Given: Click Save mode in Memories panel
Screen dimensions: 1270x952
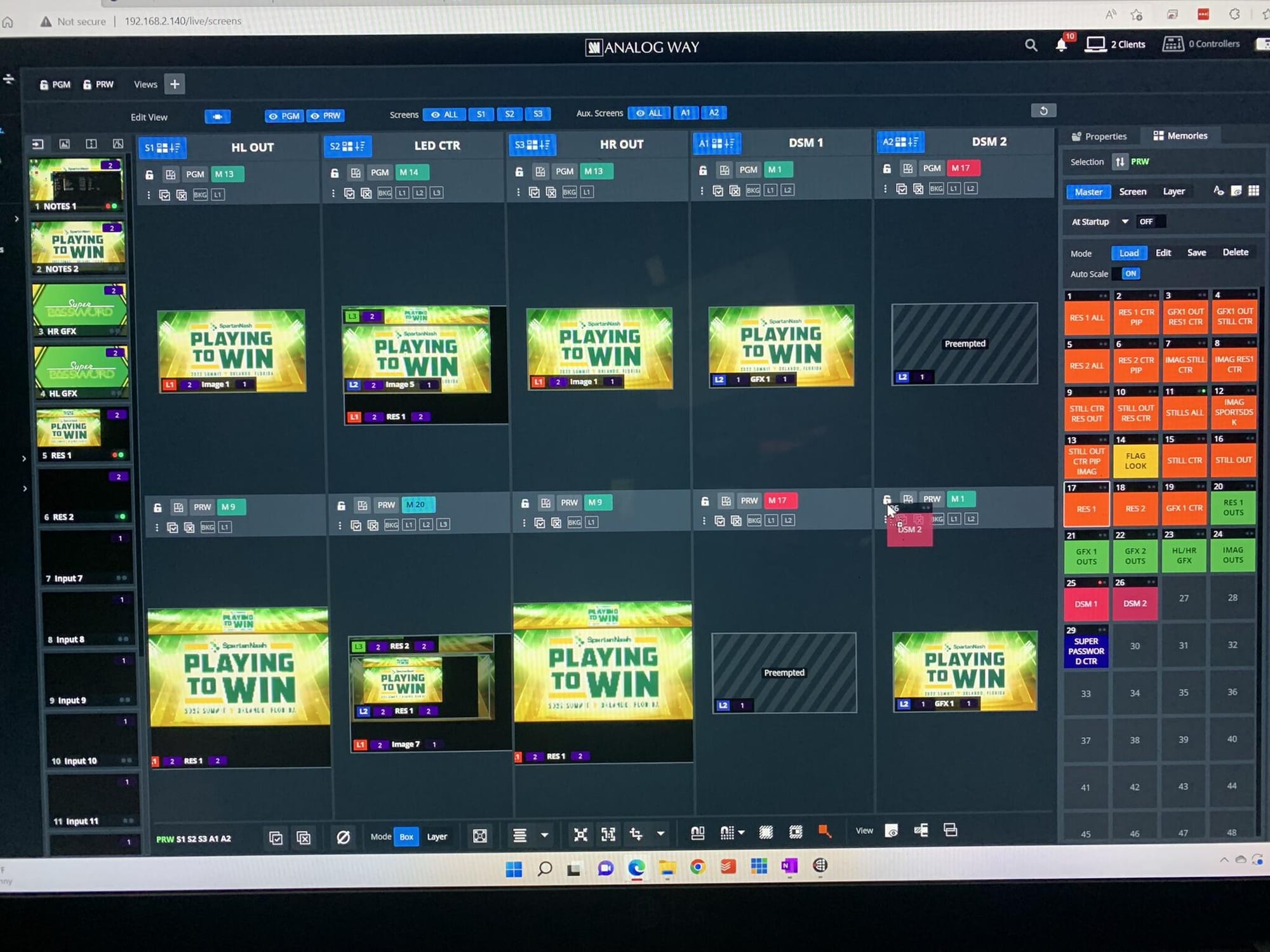Looking at the screenshot, I should (1196, 253).
